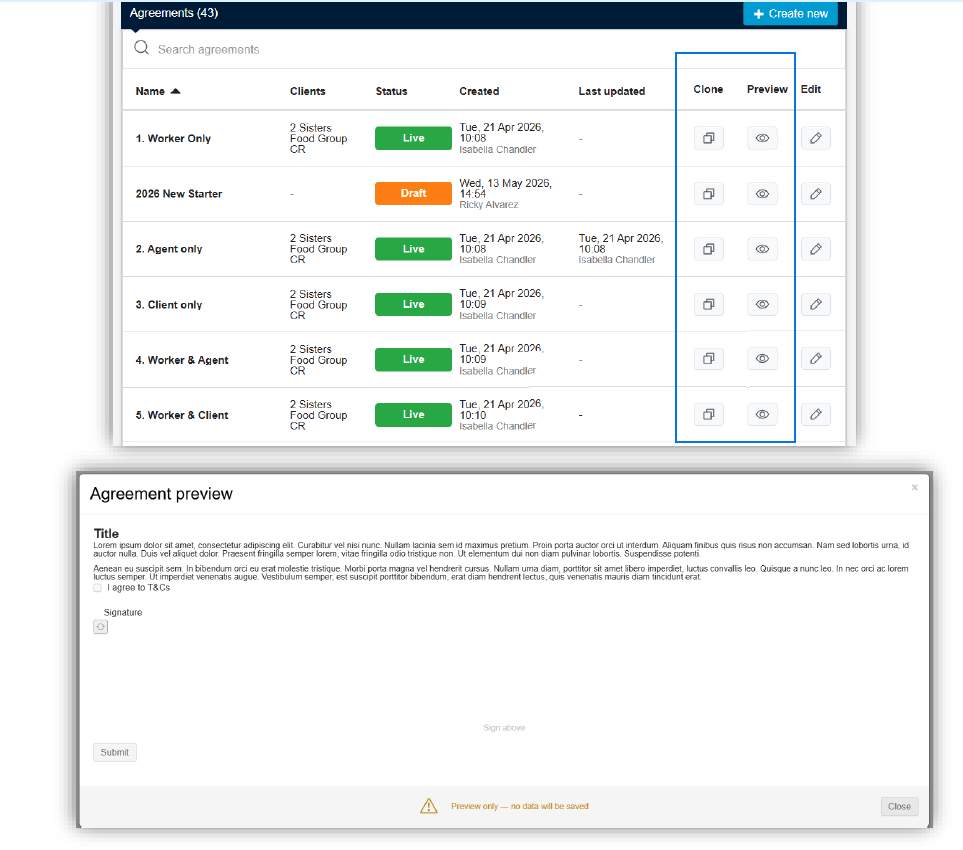This screenshot has height=850, width=963.
Task: Click the Created column header
Action: [479, 91]
